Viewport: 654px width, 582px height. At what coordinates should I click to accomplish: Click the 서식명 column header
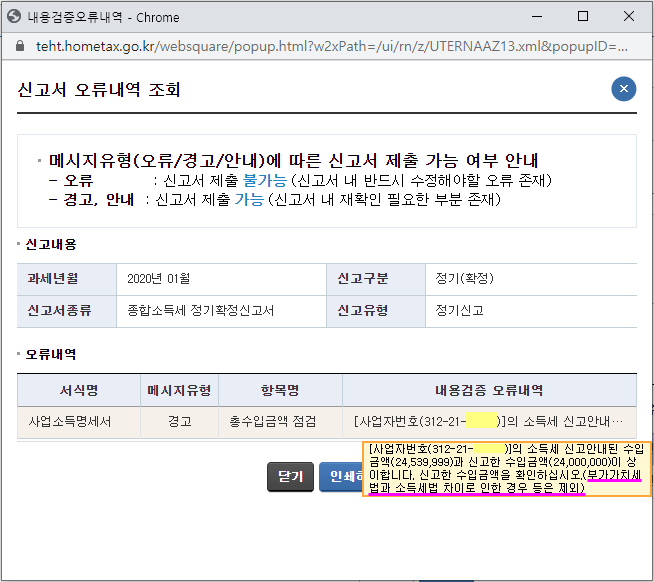pyautogui.click(x=79, y=391)
